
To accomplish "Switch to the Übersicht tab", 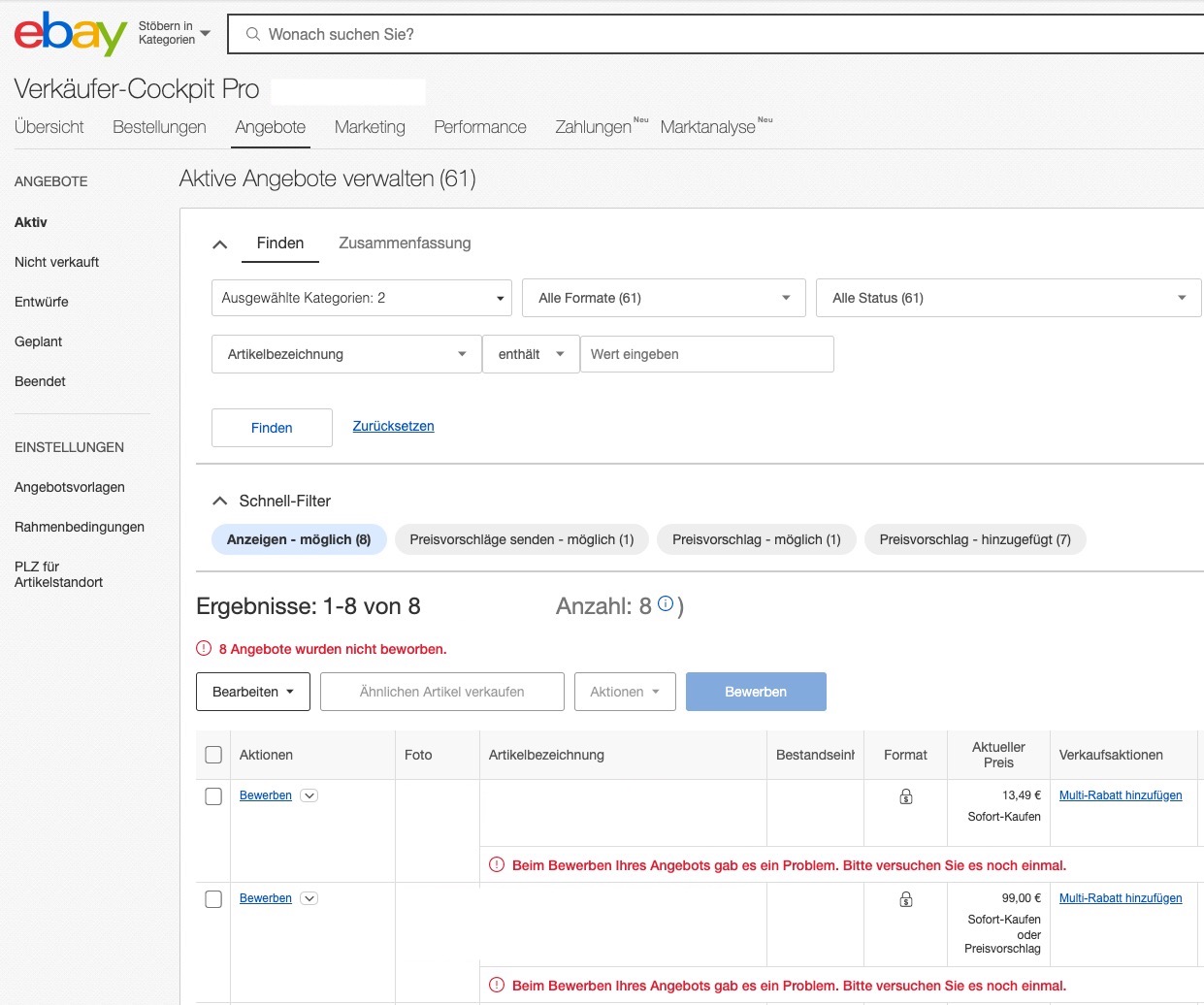I will click(49, 127).
